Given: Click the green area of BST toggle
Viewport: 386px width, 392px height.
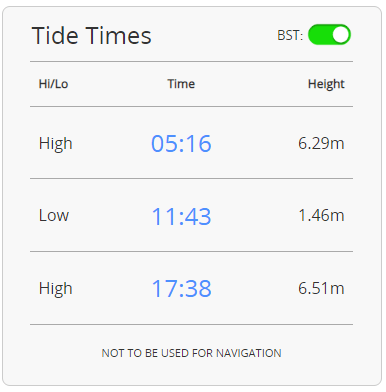Looking at the screenshot, I should tap(319, 35).
